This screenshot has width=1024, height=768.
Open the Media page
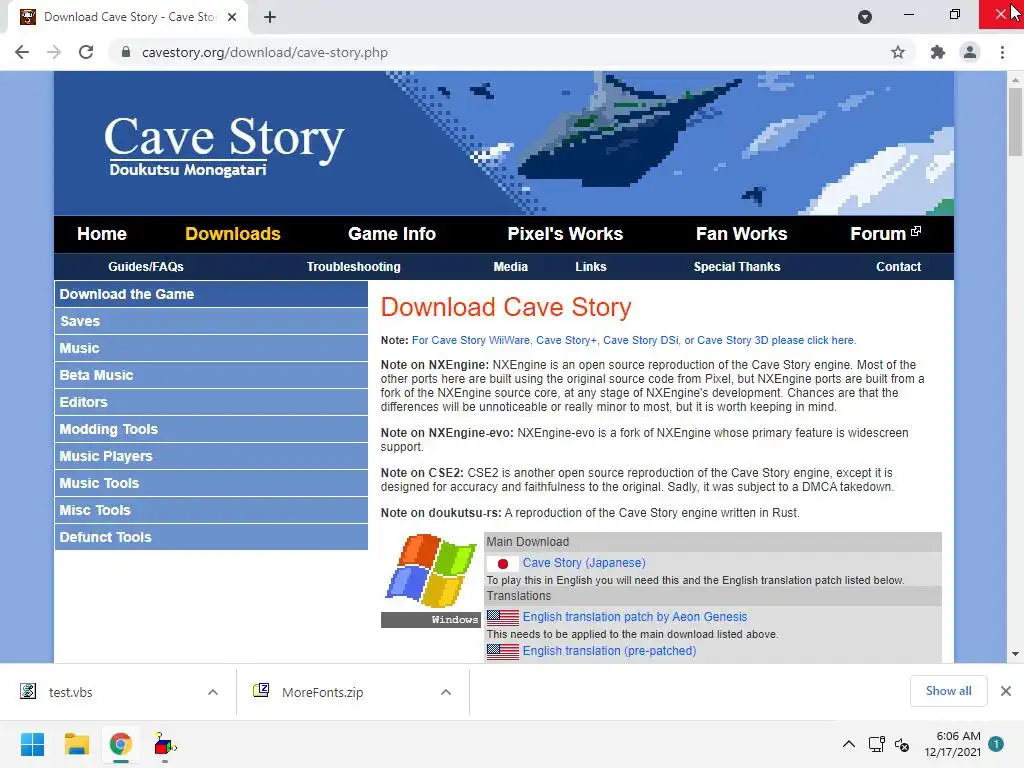[x=511, y=266]
